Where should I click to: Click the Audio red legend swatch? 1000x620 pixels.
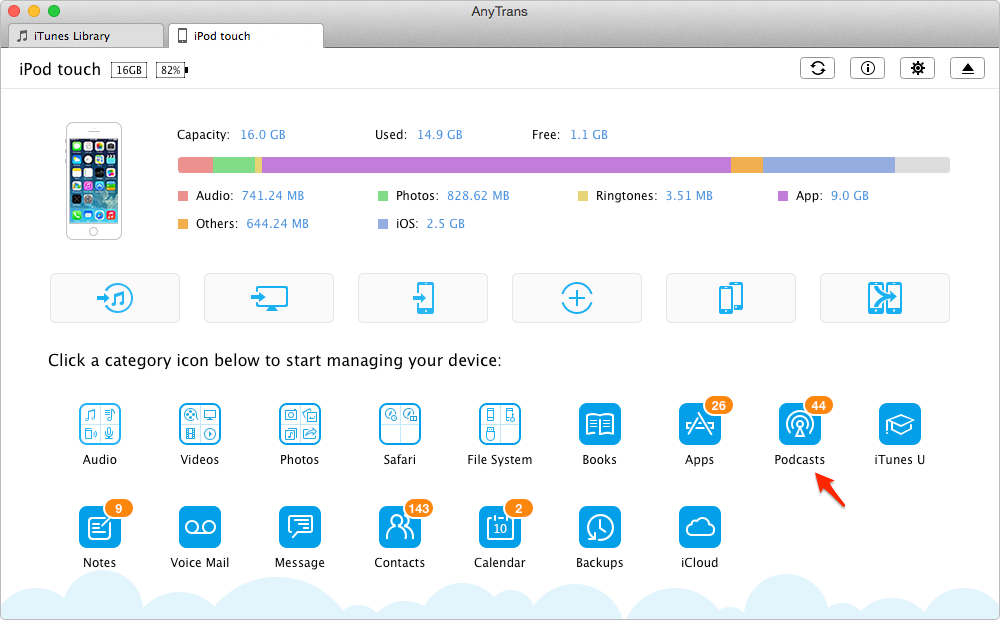click(x=183, y=196)
